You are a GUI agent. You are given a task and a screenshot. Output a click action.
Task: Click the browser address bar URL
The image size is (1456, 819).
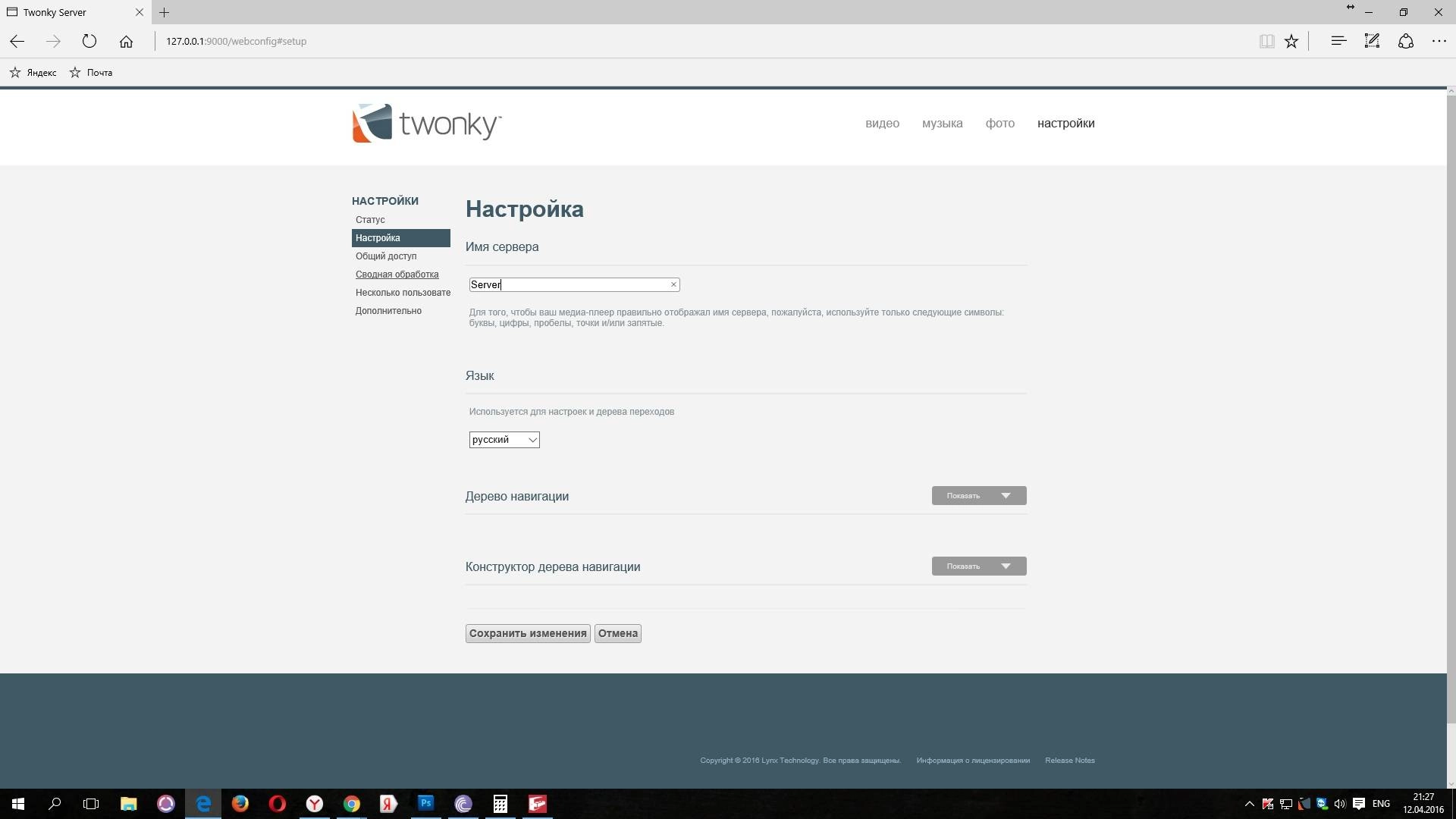click(237, 41)
